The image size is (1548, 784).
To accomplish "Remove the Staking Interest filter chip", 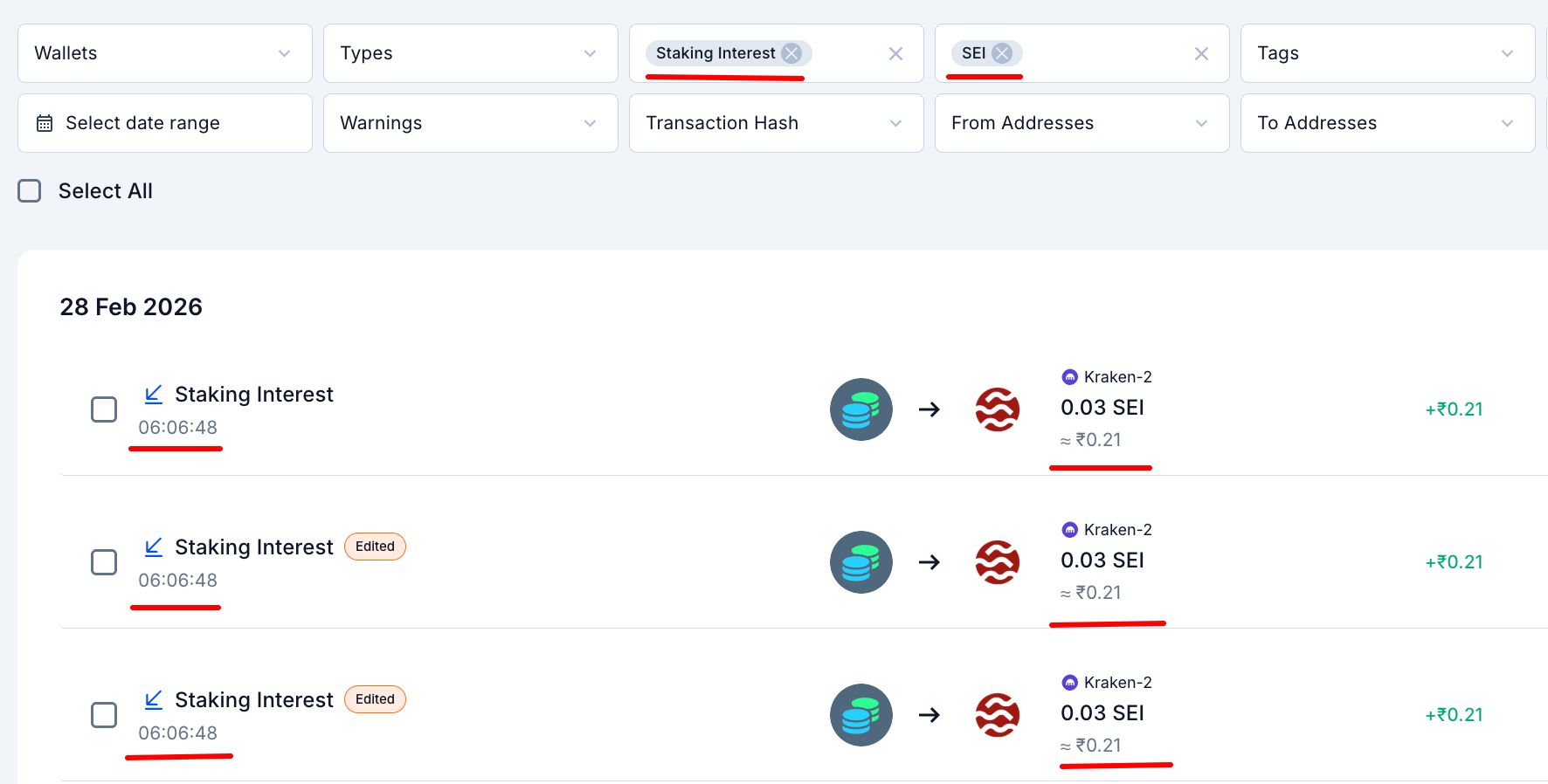I will pyautogui.click(x=791, y=53).
